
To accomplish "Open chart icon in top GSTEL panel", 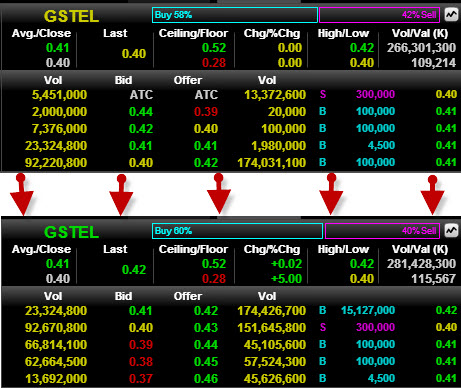I will tap(451, 15).
